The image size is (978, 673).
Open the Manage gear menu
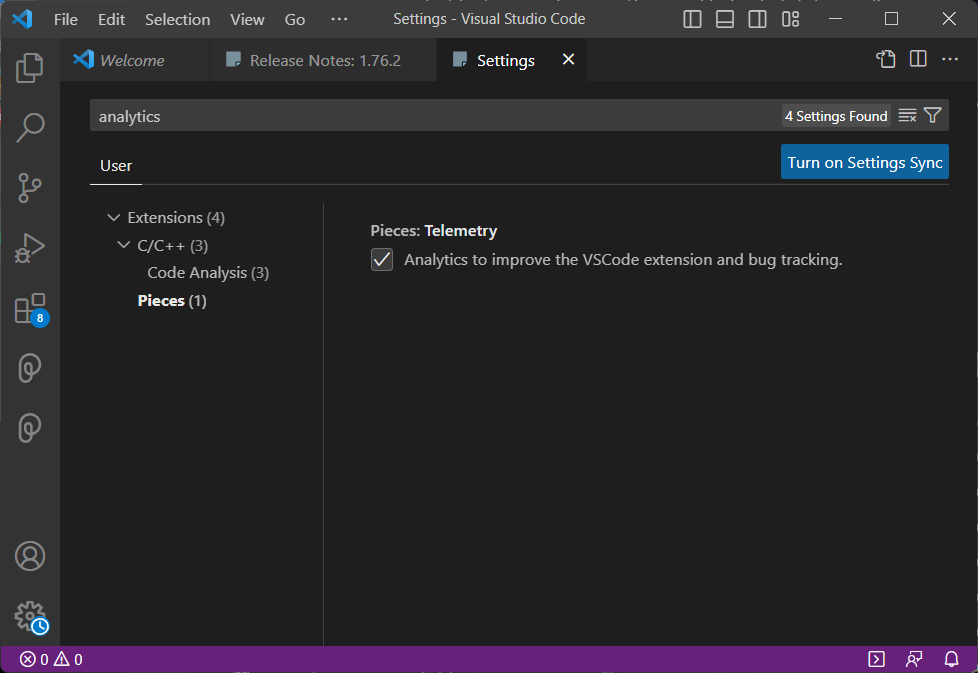click(30, 615)
